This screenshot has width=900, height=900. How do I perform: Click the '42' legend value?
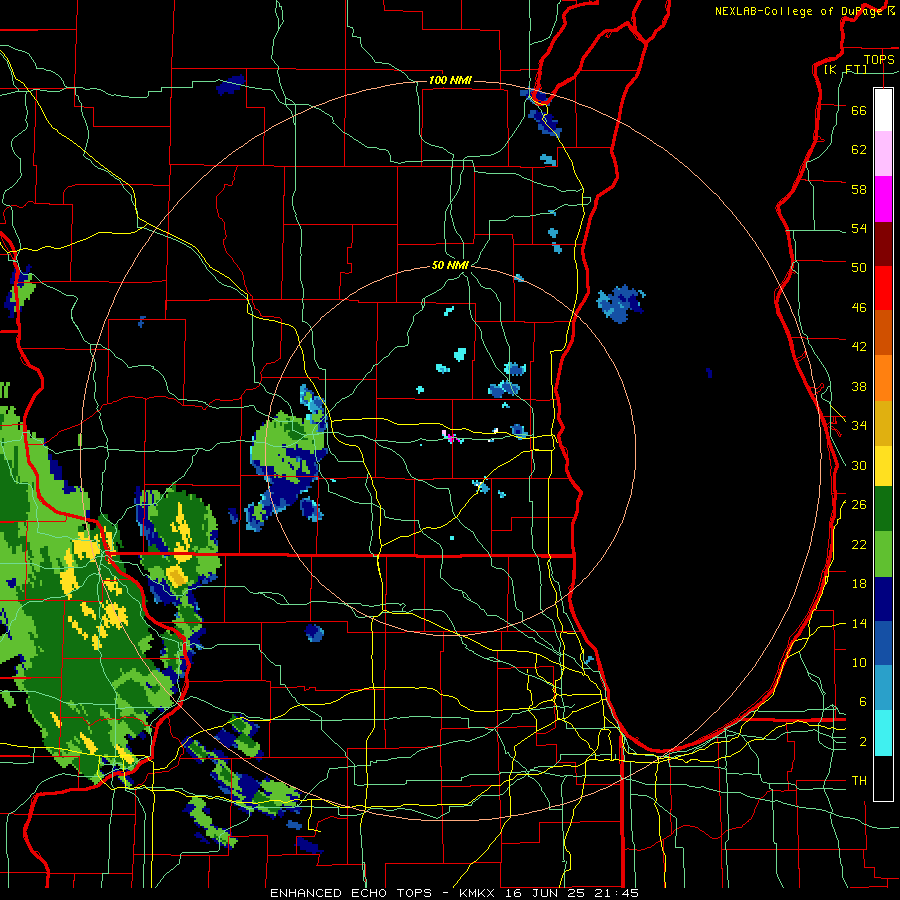(x=859, y=347)
